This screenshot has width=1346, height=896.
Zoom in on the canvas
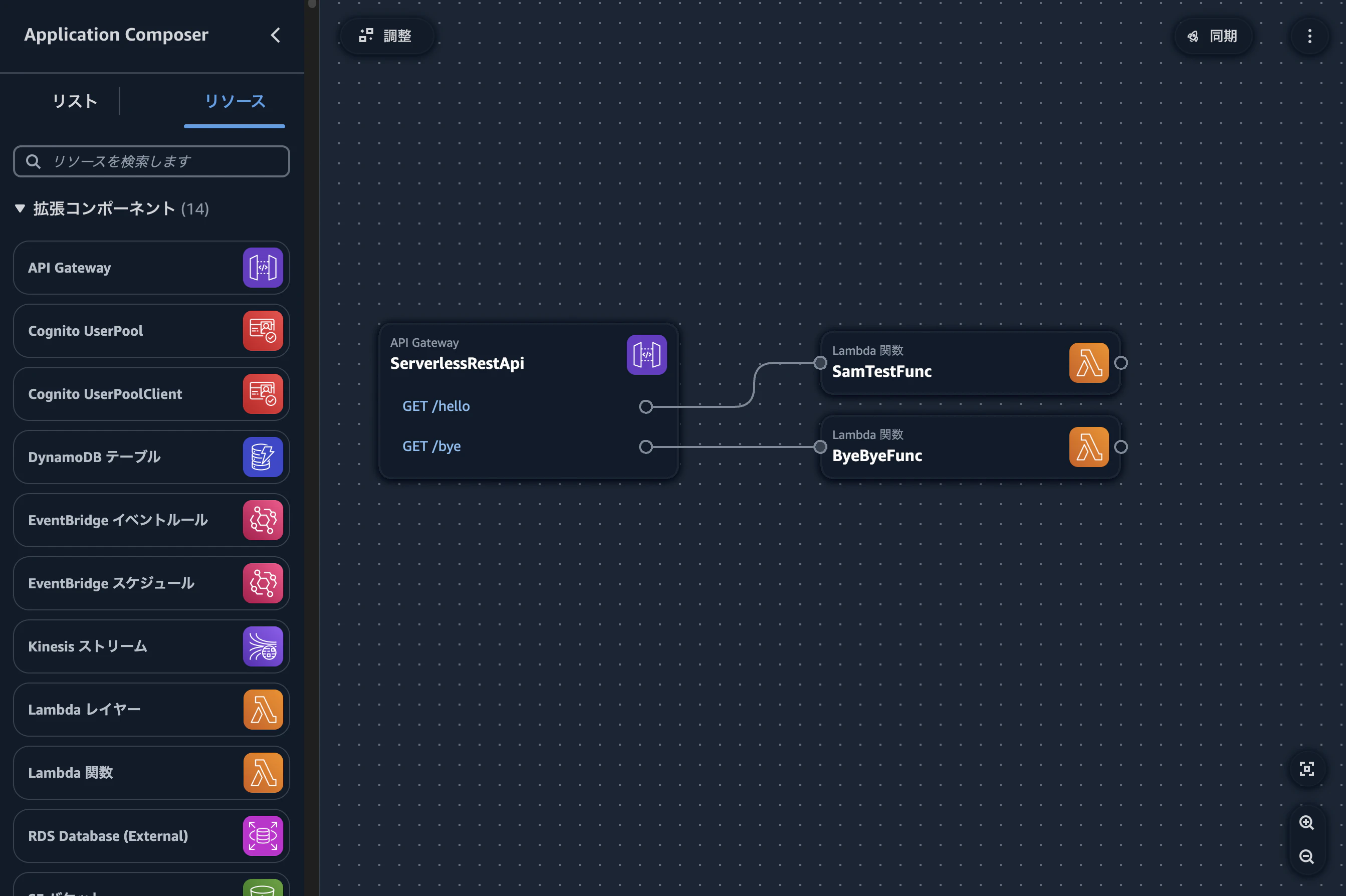click(1306, 823)
